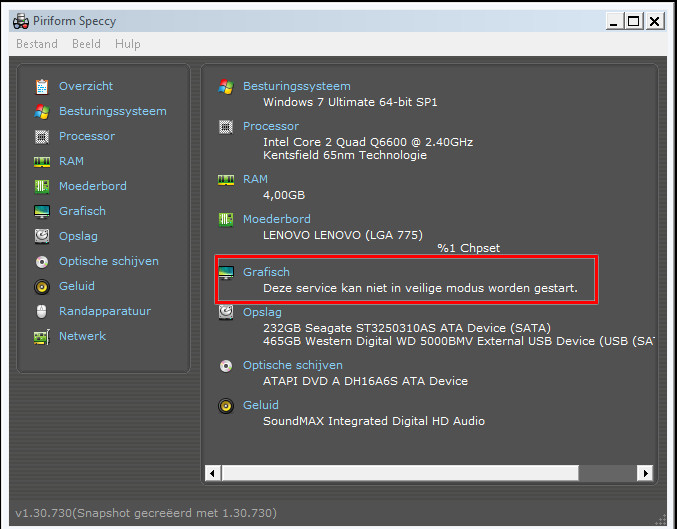Viewport: 677px width, 529px height.
Task: Open Opslag in the sidebar
Action: [x=78, y=236]
